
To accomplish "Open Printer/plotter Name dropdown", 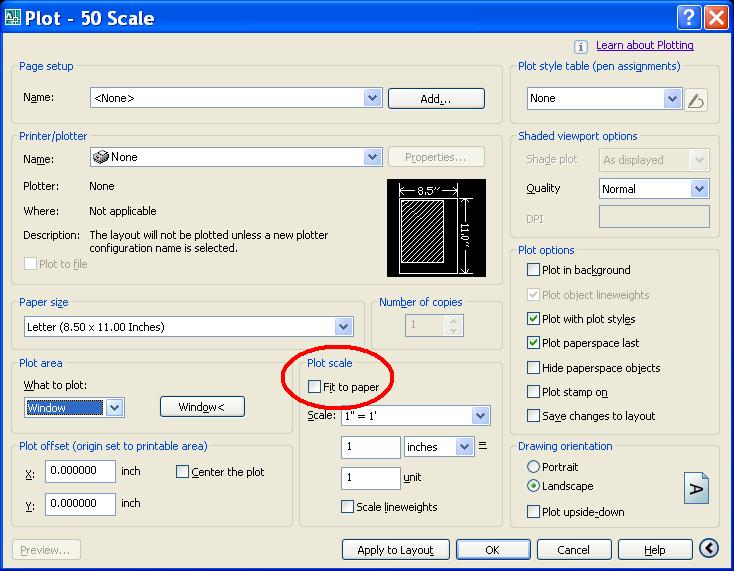I will (373, 157).
